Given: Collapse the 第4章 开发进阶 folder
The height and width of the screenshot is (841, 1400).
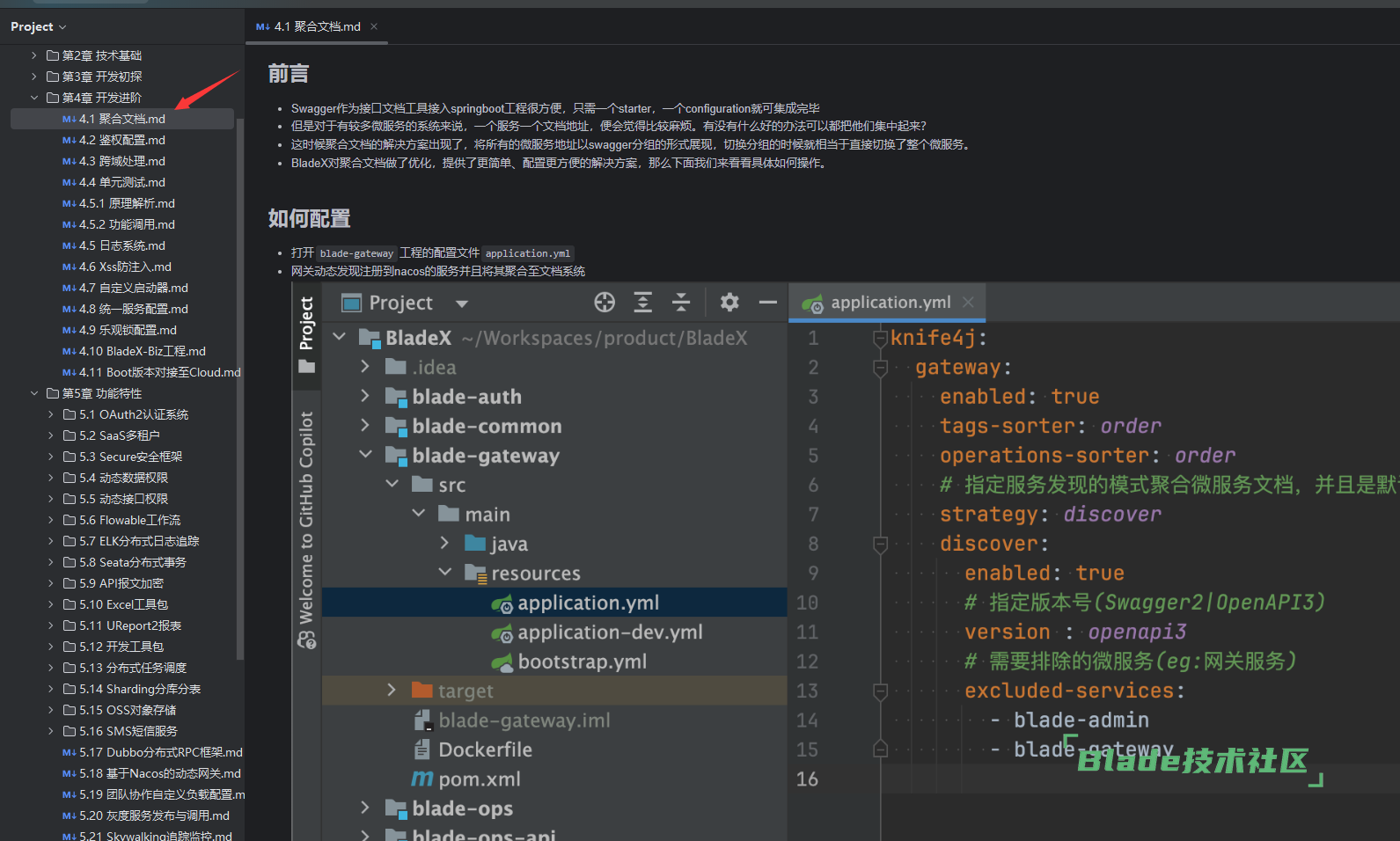Looking at the screenshot, I should [34, 98].
